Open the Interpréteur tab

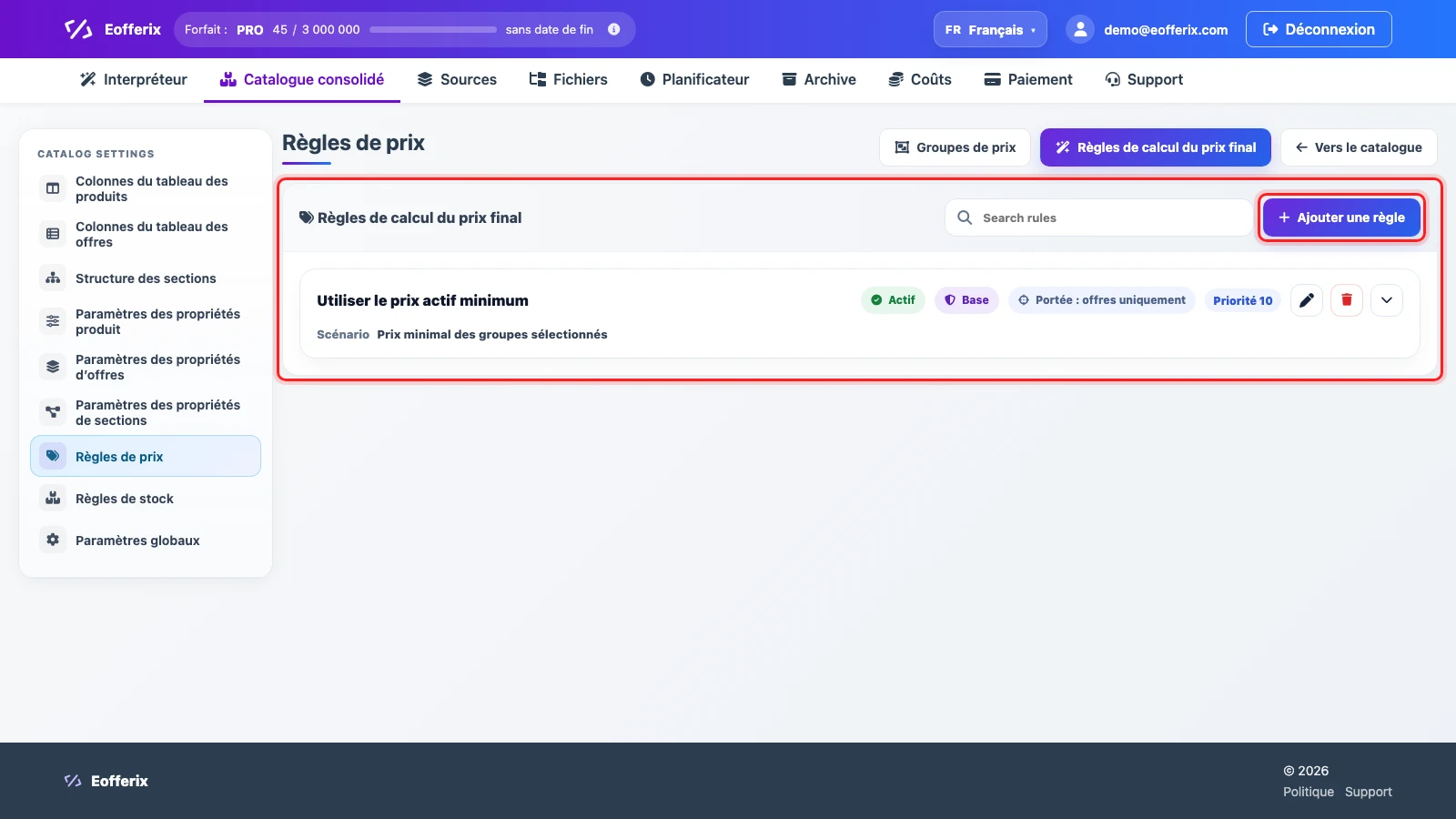tap(134, 79)
